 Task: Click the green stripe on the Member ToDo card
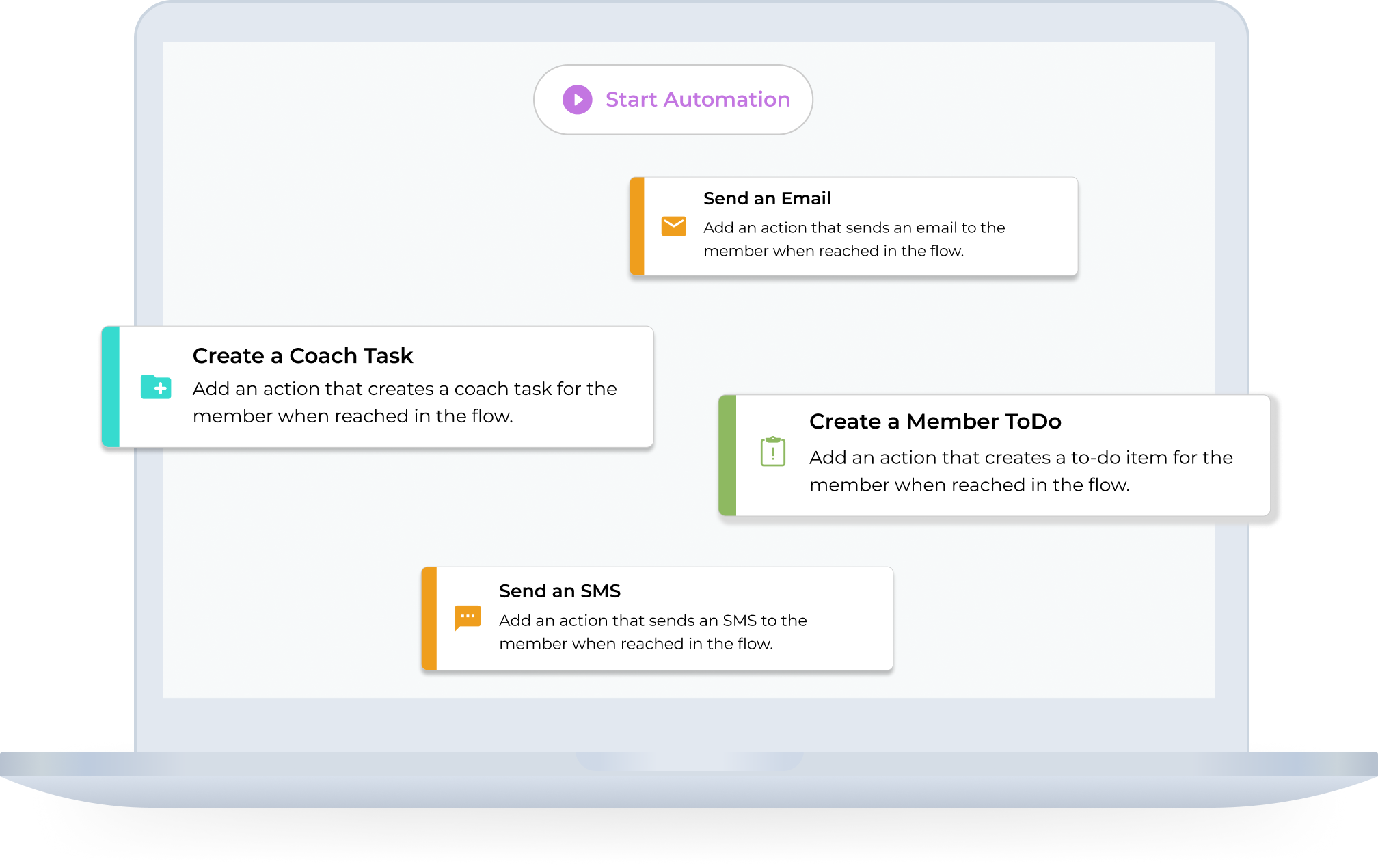click(728, 455)
